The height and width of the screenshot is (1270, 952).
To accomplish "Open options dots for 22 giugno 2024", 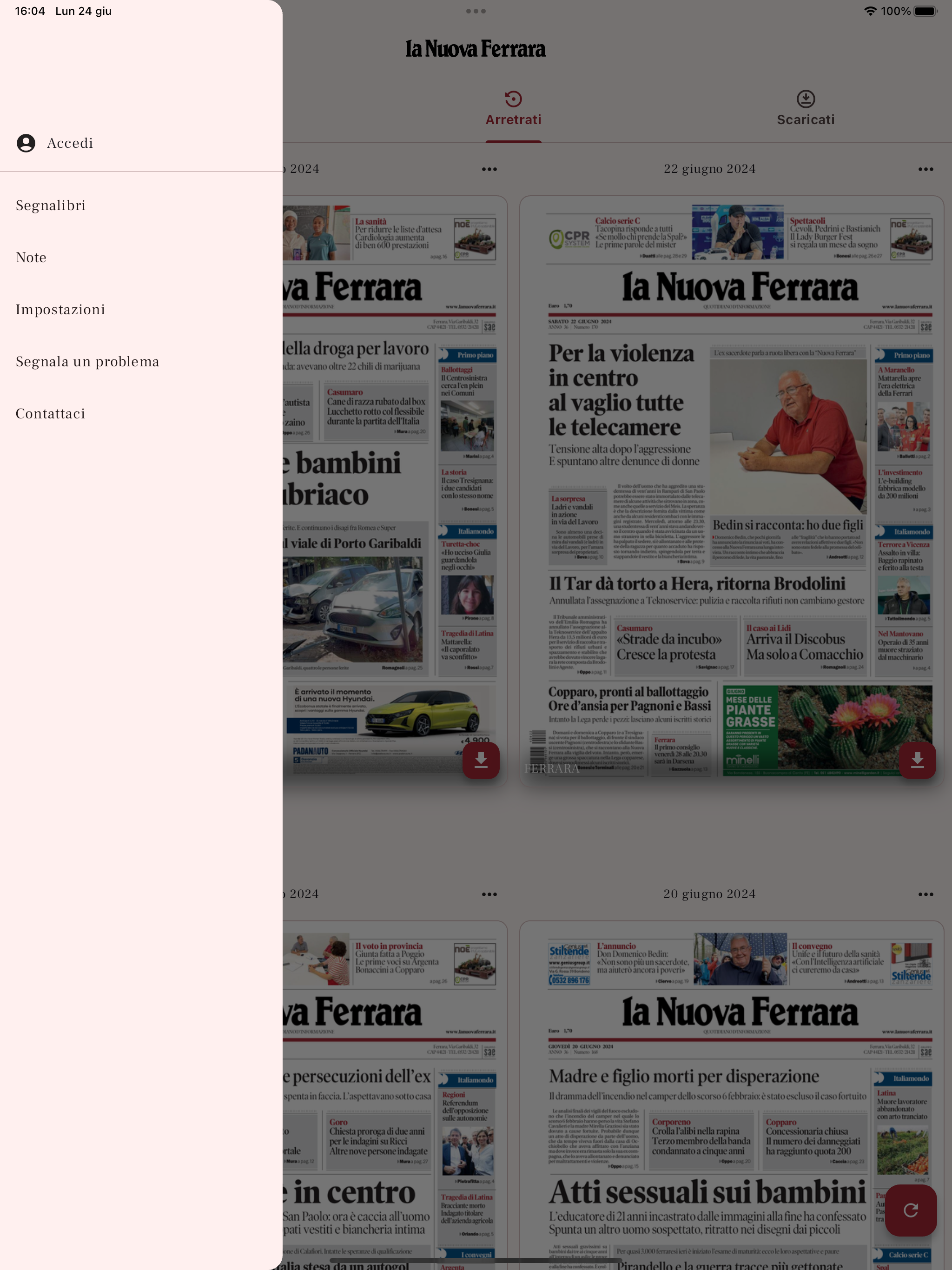I will click(925, 169).
